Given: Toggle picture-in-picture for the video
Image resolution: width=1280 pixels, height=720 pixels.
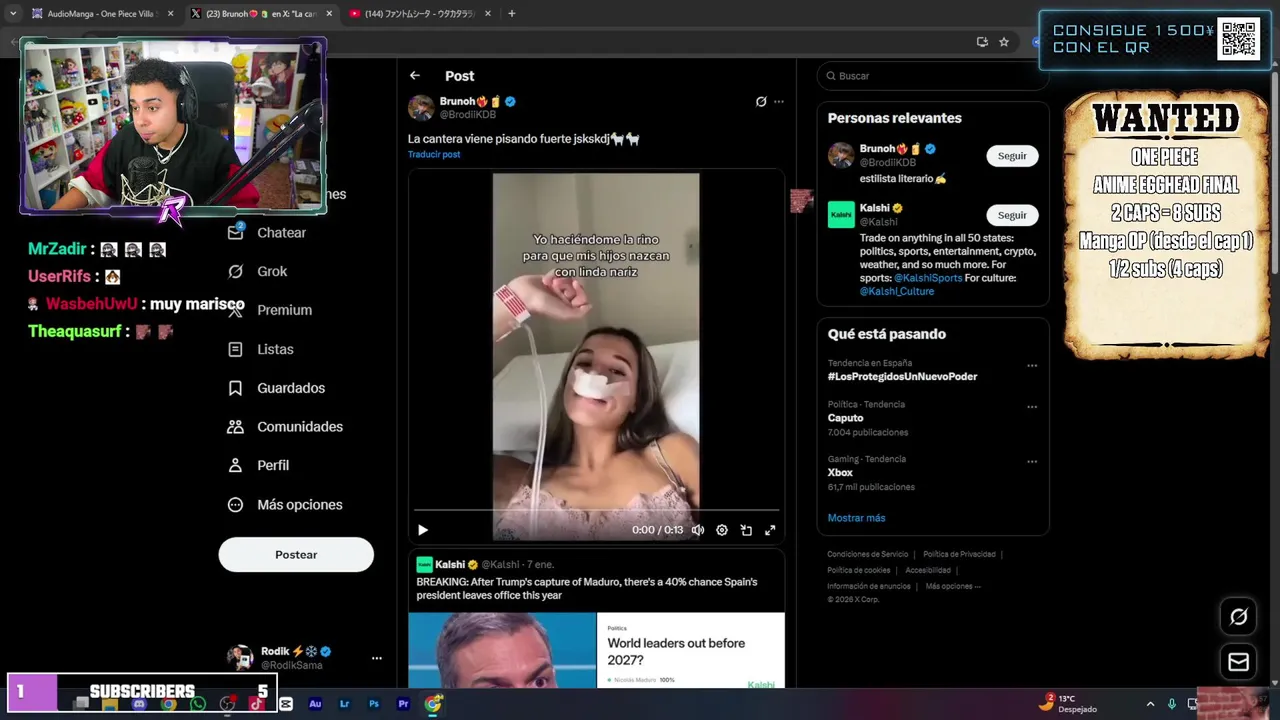Looking at the screenshot, I should click(x=746, y=530).
